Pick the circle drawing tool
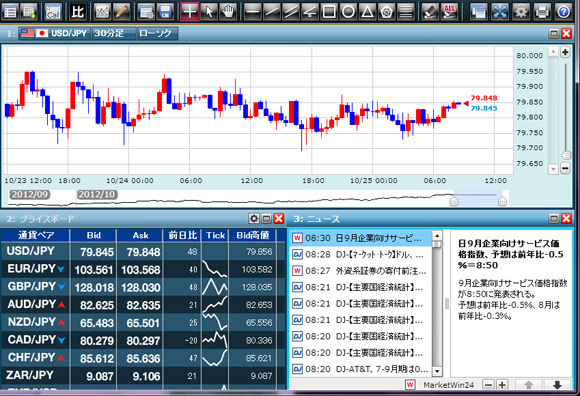Viewport: 580px width, 396px height. tap(348, 11)
